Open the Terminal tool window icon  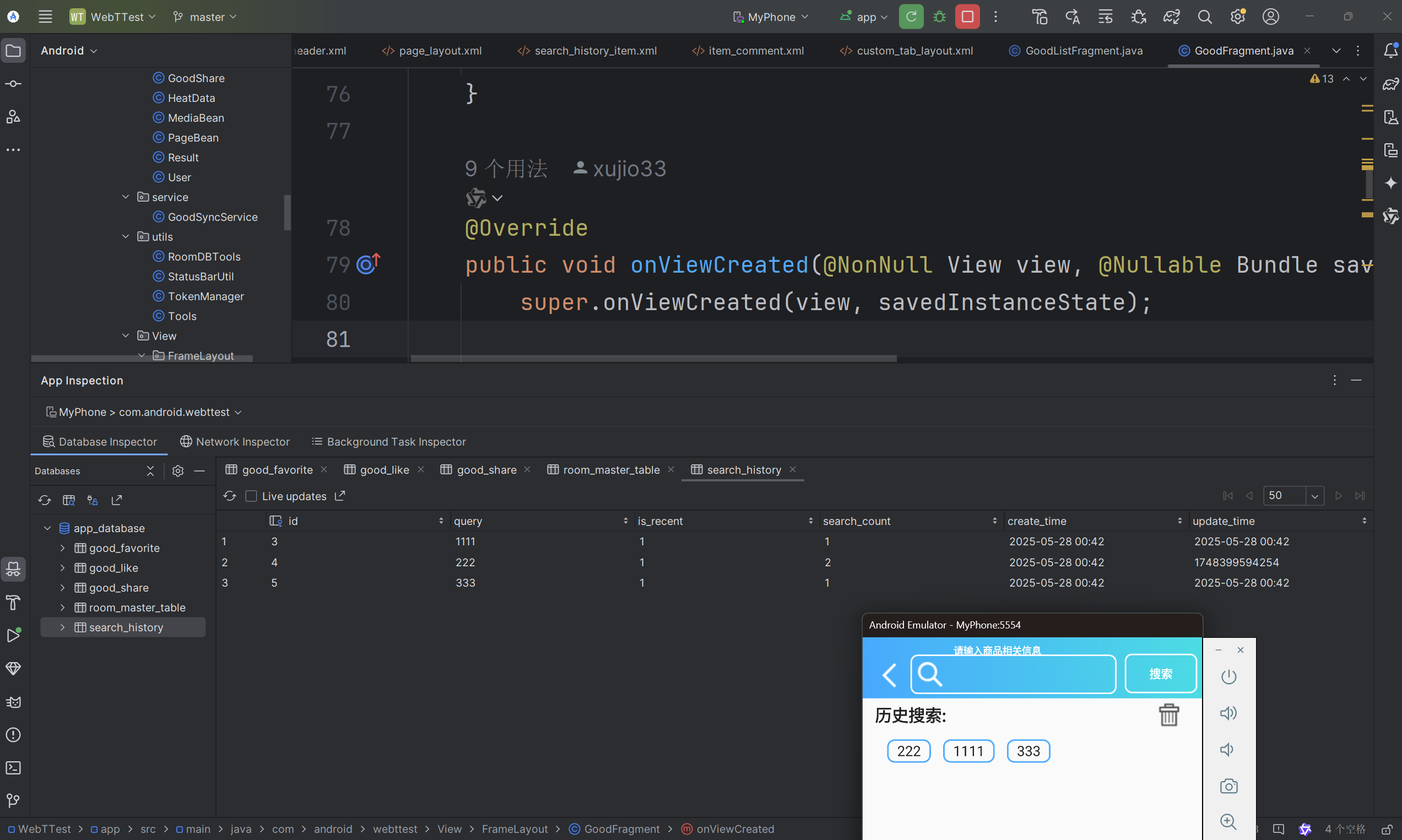(x=13, y=767)
